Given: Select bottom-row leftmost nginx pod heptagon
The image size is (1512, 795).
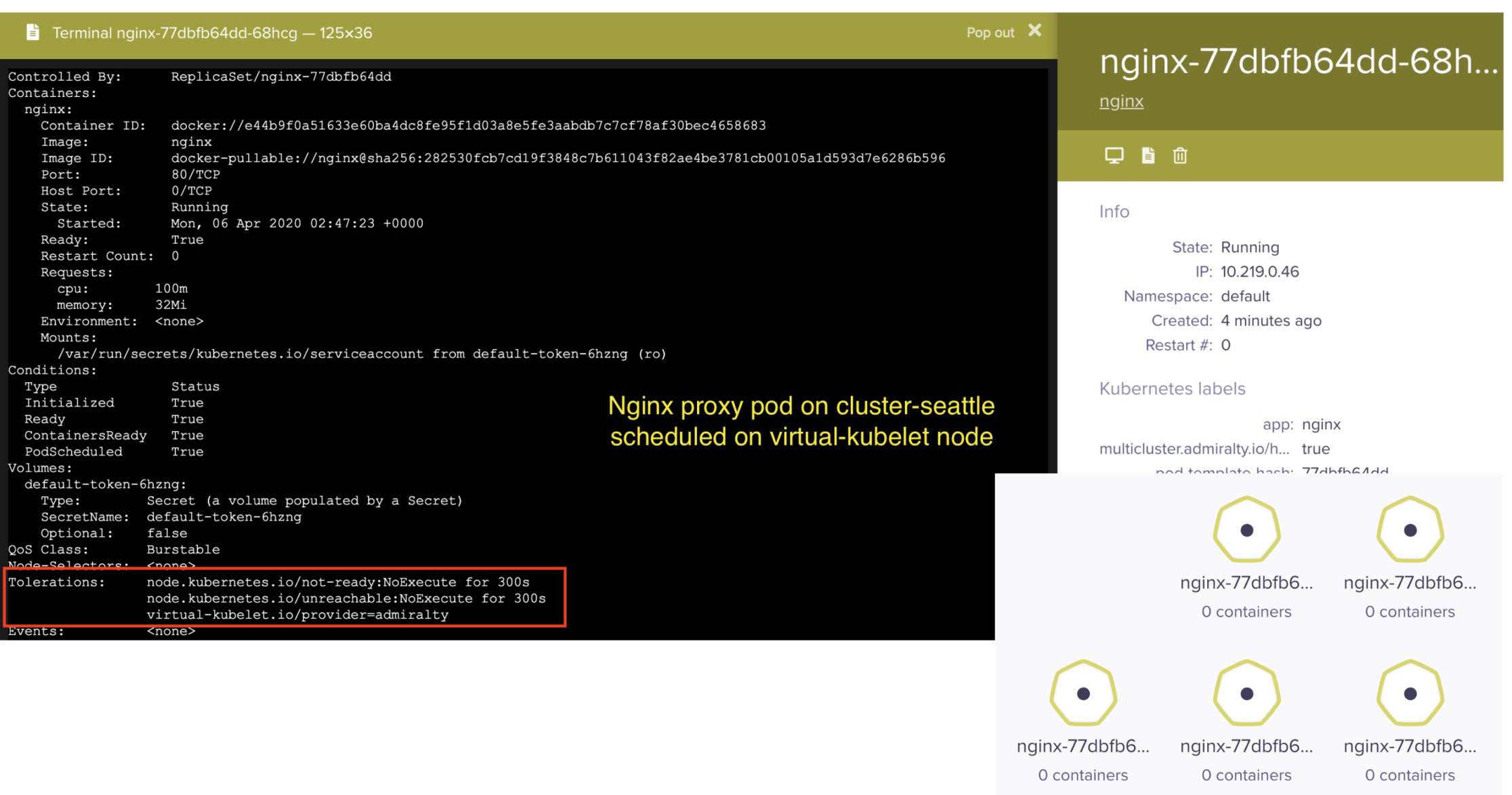Looking at the screenshot, I should pos(1083,693).
